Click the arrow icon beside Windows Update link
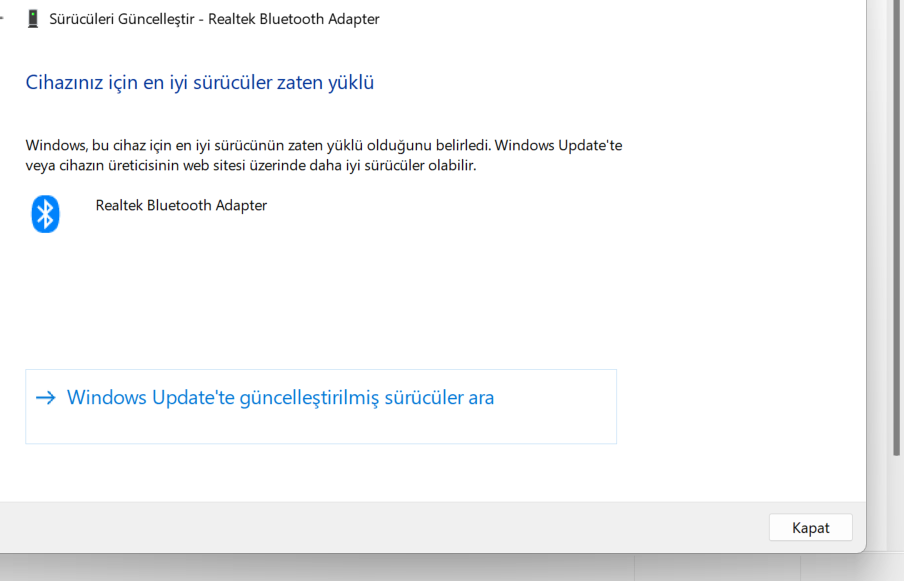Image resolution: width=904 pixels, height=581 pixels. (x=46, y=398)
